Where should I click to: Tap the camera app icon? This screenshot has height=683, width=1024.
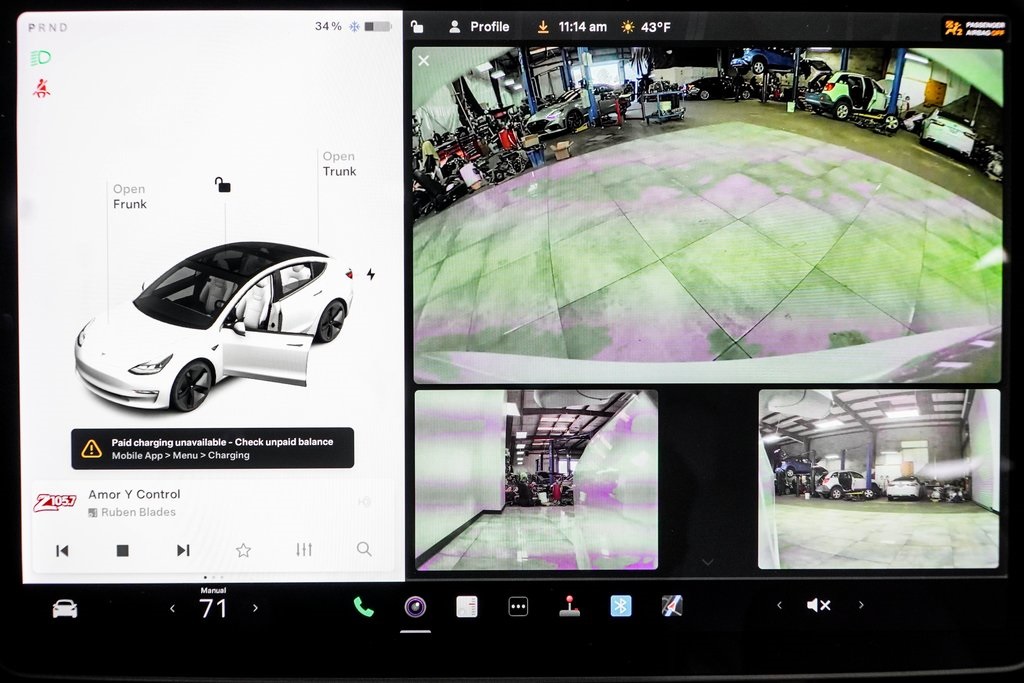[x=415, y=607]
